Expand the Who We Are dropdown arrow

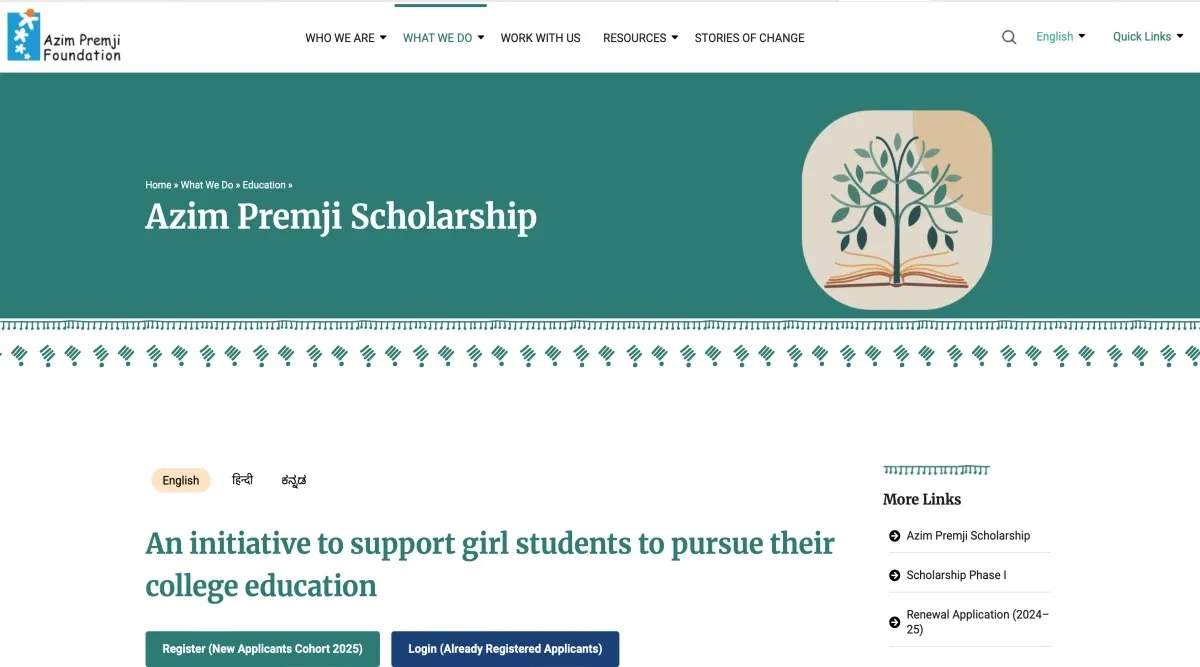click(383, 38)
